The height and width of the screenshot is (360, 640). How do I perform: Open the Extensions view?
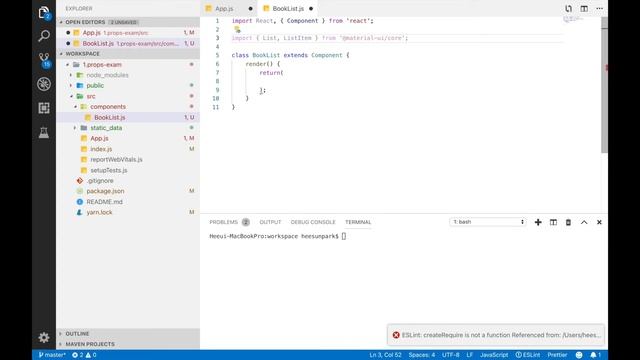coord(44,108)
